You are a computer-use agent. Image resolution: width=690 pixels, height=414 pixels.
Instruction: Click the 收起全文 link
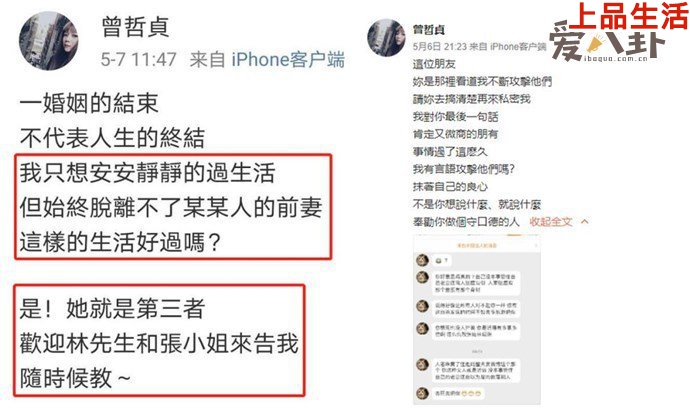(x=551, y=222)
